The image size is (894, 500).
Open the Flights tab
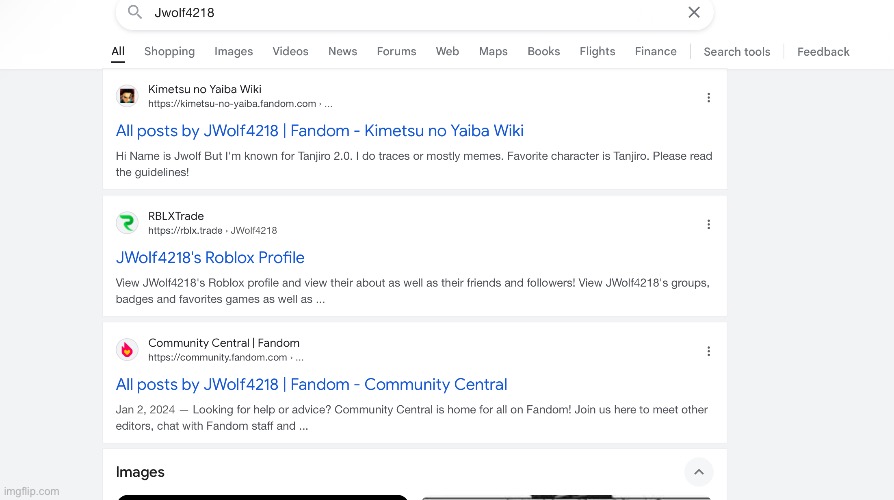[598, 51]
